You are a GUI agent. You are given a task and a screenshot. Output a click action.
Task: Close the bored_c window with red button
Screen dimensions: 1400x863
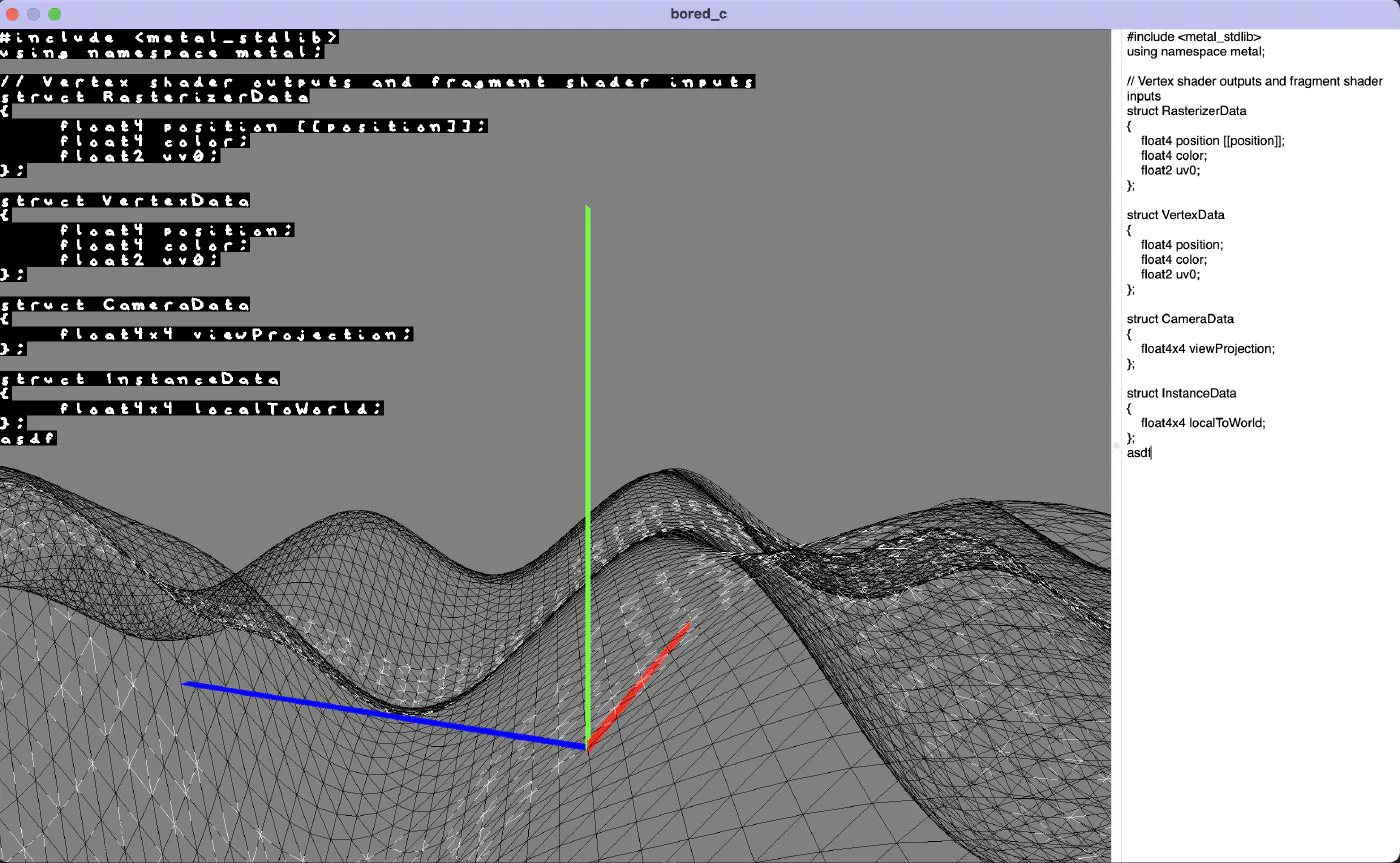tap(13, 14)
